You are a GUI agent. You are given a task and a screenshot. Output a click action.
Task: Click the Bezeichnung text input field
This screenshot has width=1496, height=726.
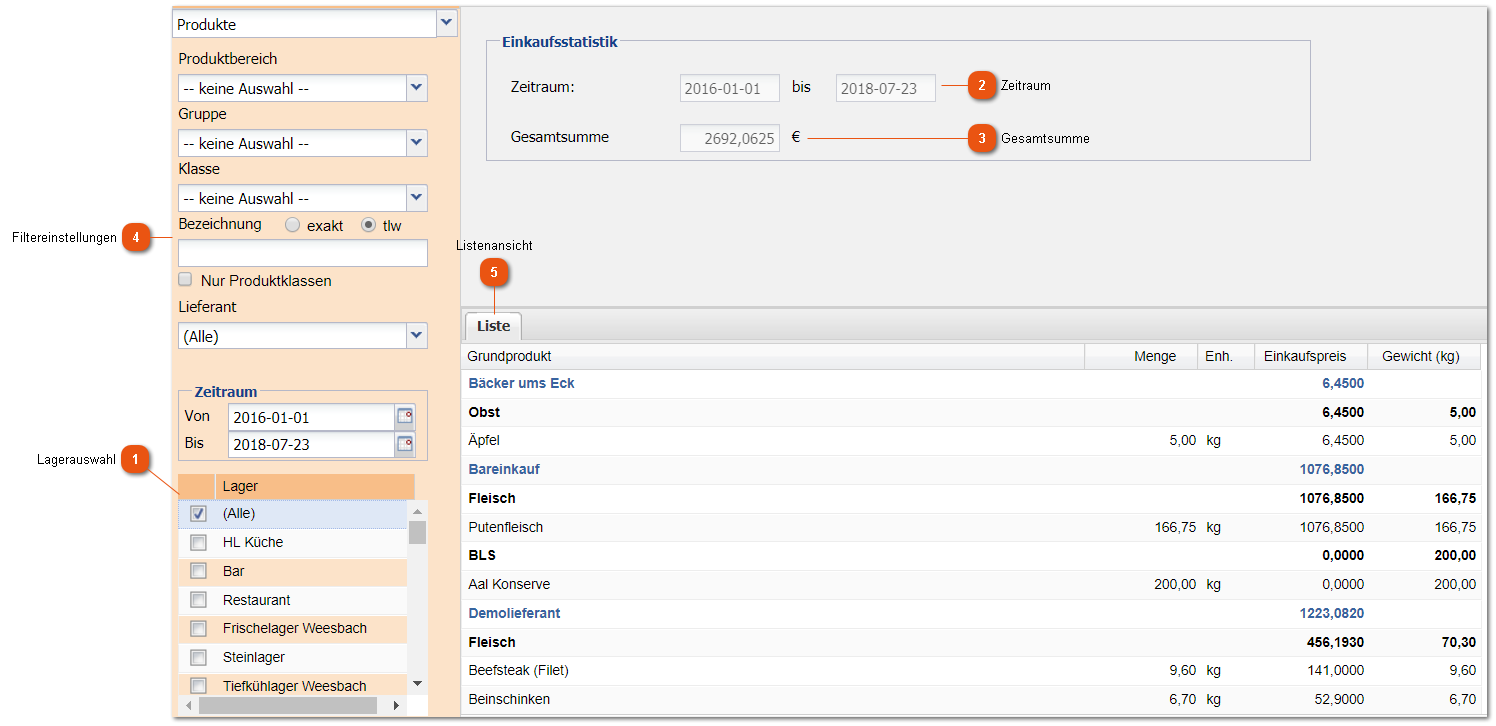[x=303, y=253]
